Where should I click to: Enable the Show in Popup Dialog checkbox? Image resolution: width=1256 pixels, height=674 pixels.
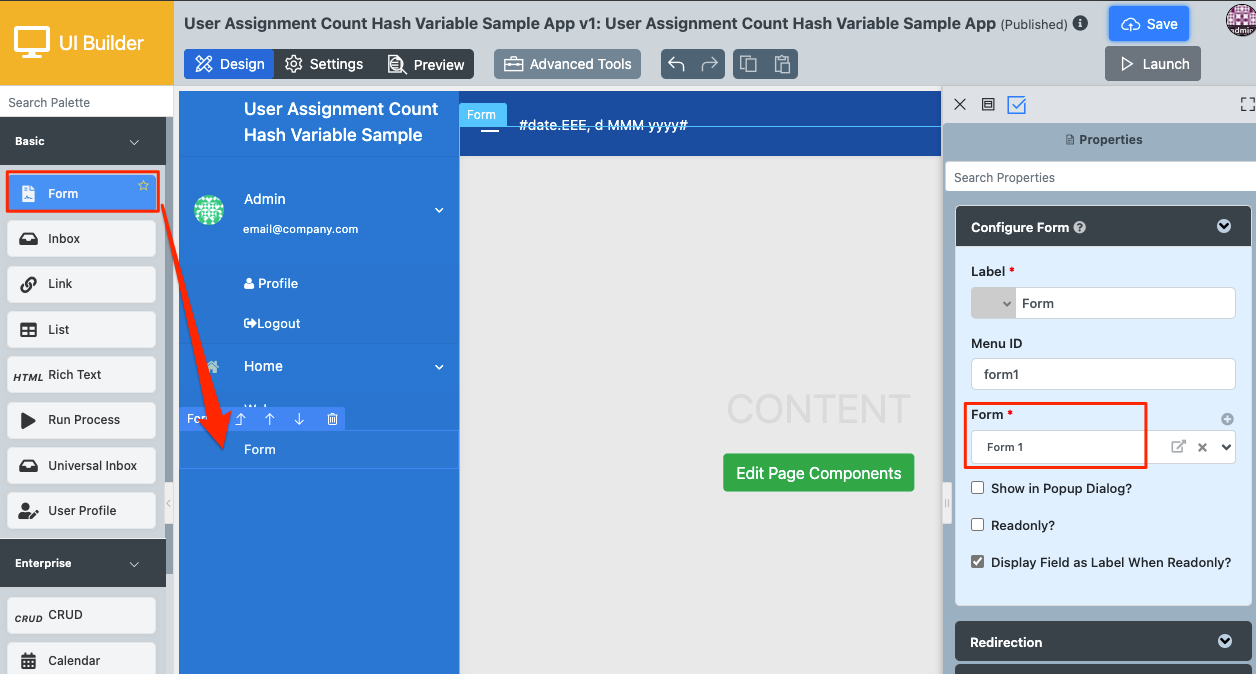click(x=978, y=488)
